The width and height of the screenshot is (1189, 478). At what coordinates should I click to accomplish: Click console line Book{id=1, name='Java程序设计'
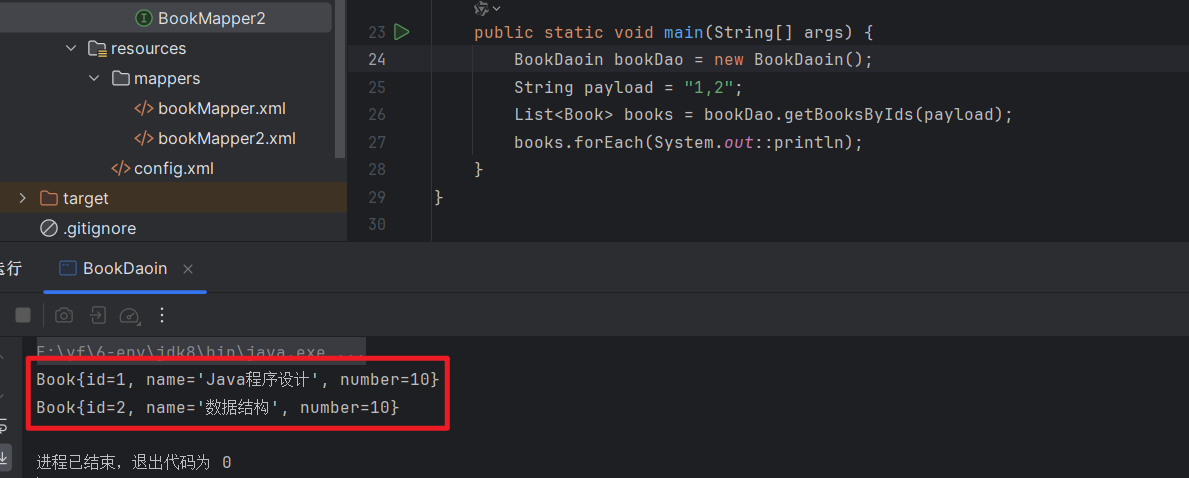pos(237,379)
